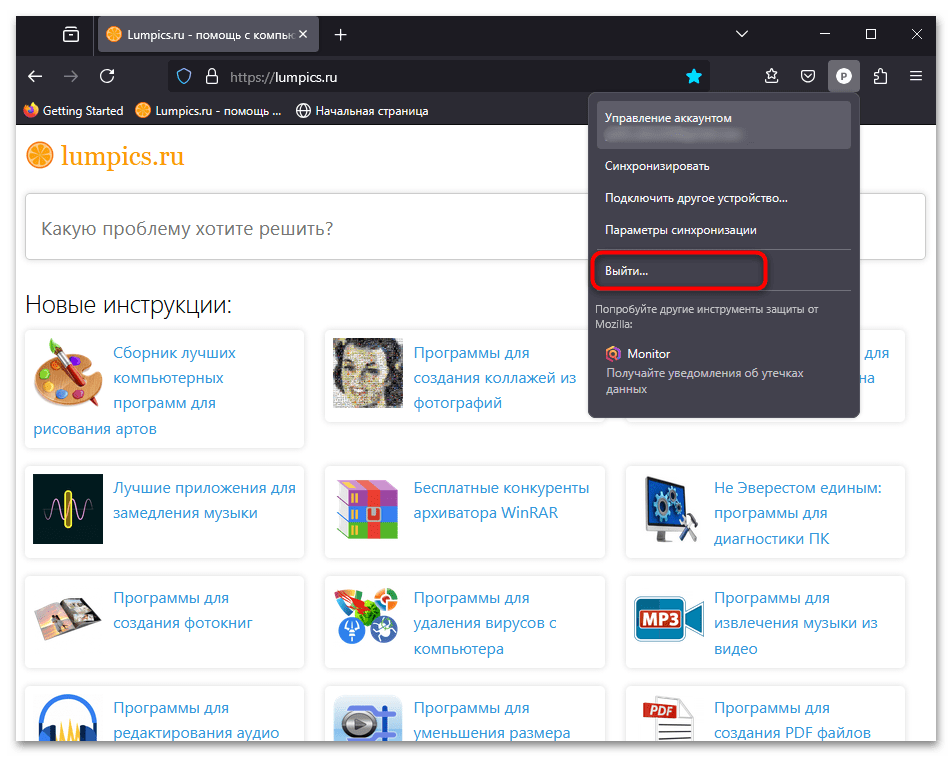952x757 pixels.
Task: Open the hamburger application menu
Action: coord(916,76)
